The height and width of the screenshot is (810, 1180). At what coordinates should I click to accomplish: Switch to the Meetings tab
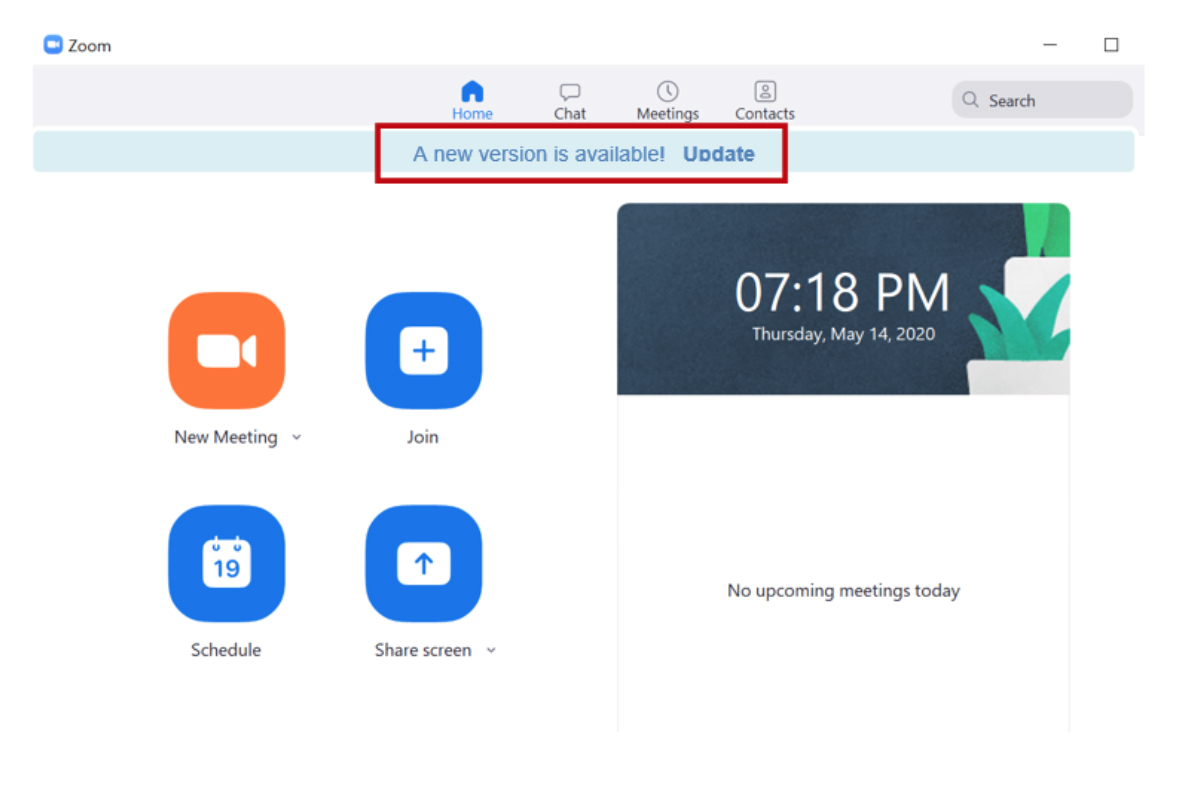[x=666, y=100]
